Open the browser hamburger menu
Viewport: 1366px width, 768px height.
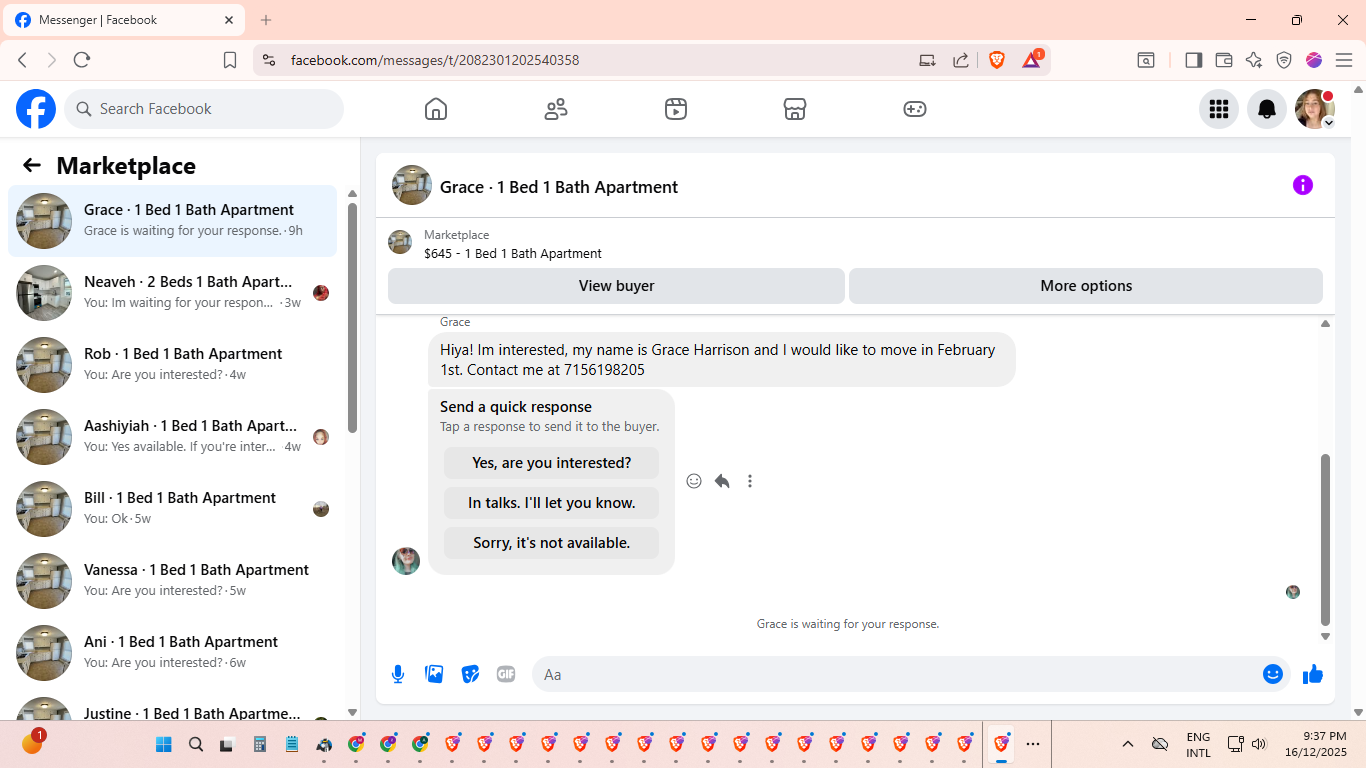(1344, 60)
